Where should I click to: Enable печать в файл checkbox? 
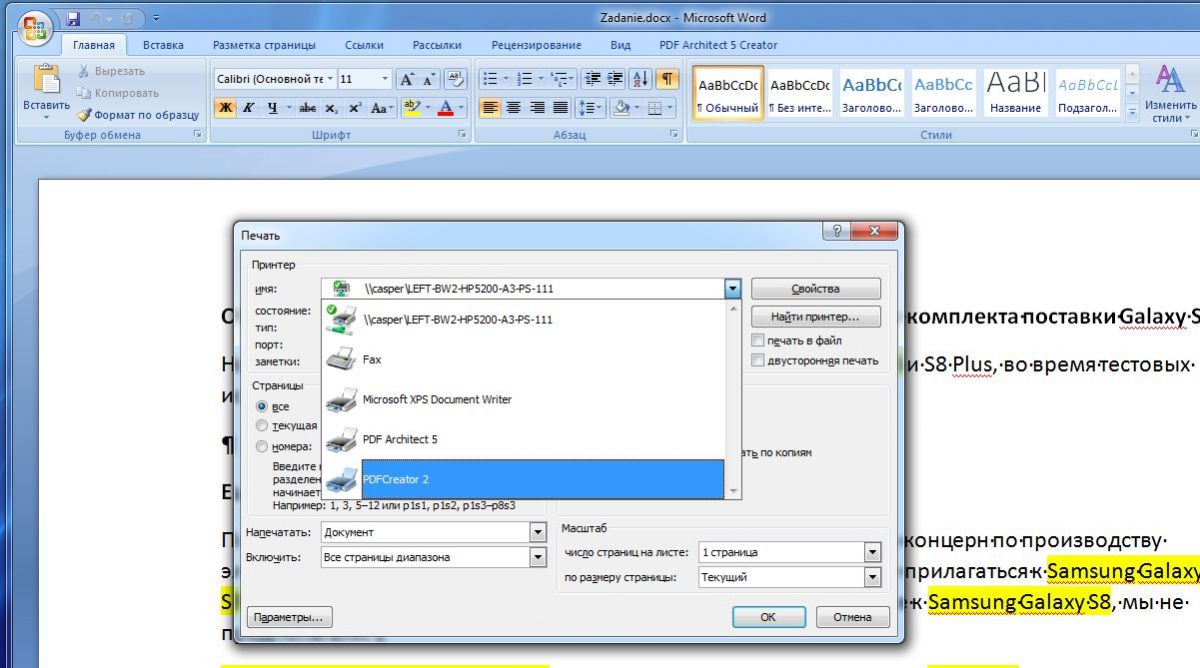(758, 341)
